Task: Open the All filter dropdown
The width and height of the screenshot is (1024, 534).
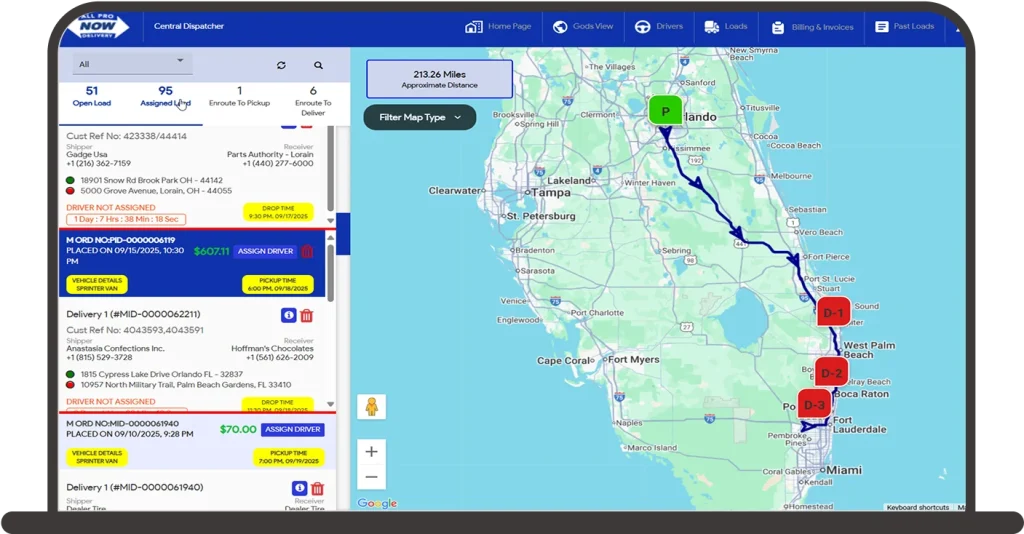Action: click(131, 64)
